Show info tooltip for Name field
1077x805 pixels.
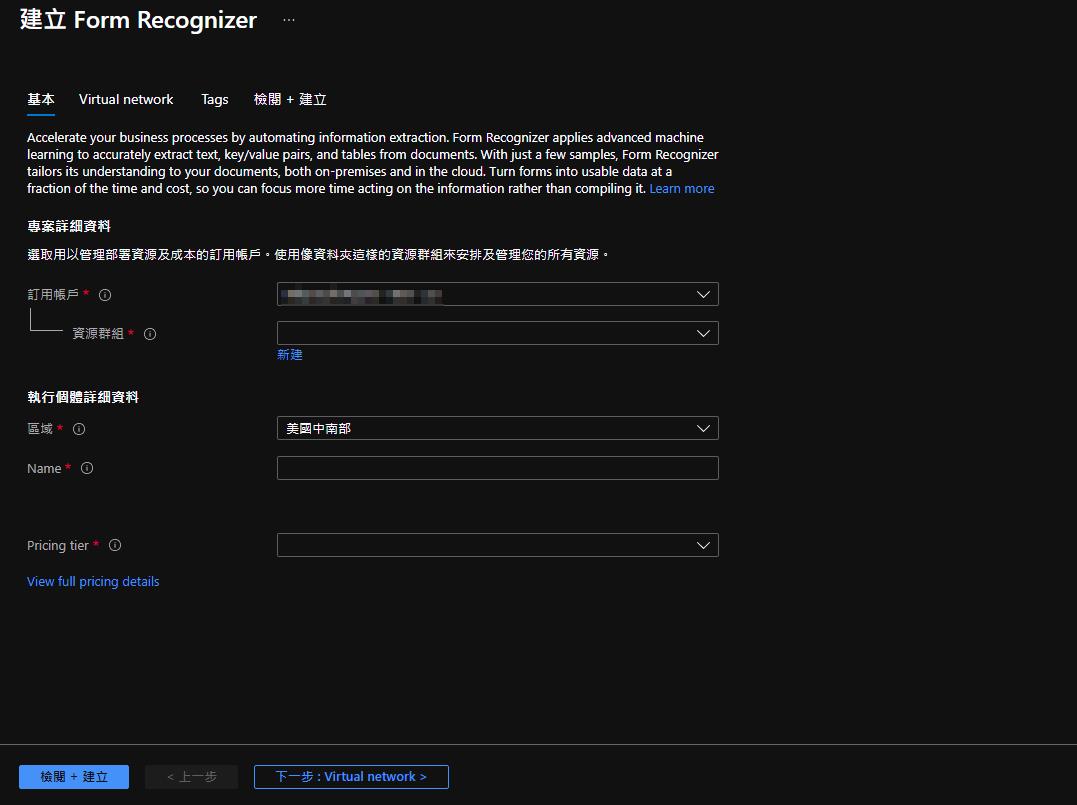(87, 468)
